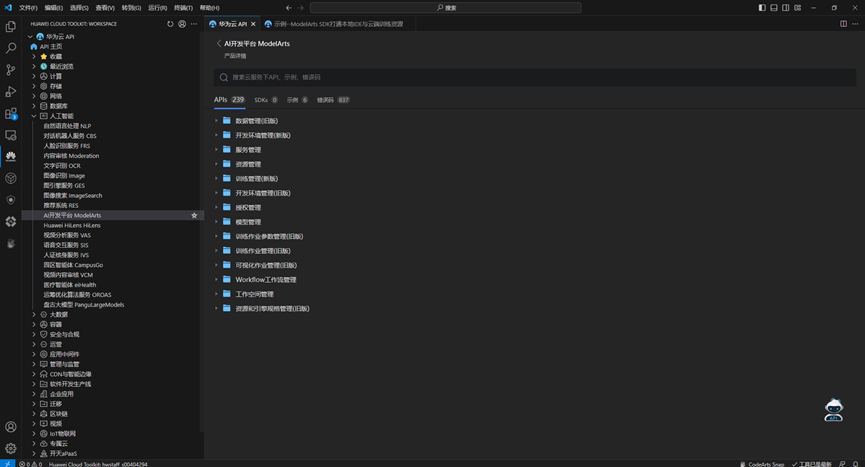Click the split editor icon
Screen dimensions: 865x467
tap(843, 24)
